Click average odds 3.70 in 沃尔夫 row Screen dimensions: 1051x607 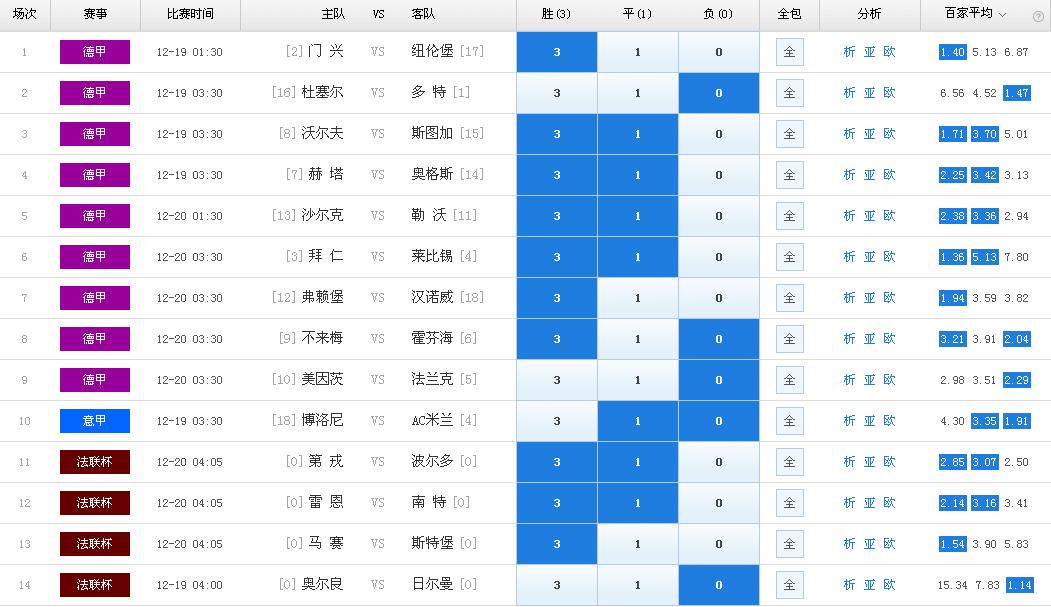[x=985, y=134]
